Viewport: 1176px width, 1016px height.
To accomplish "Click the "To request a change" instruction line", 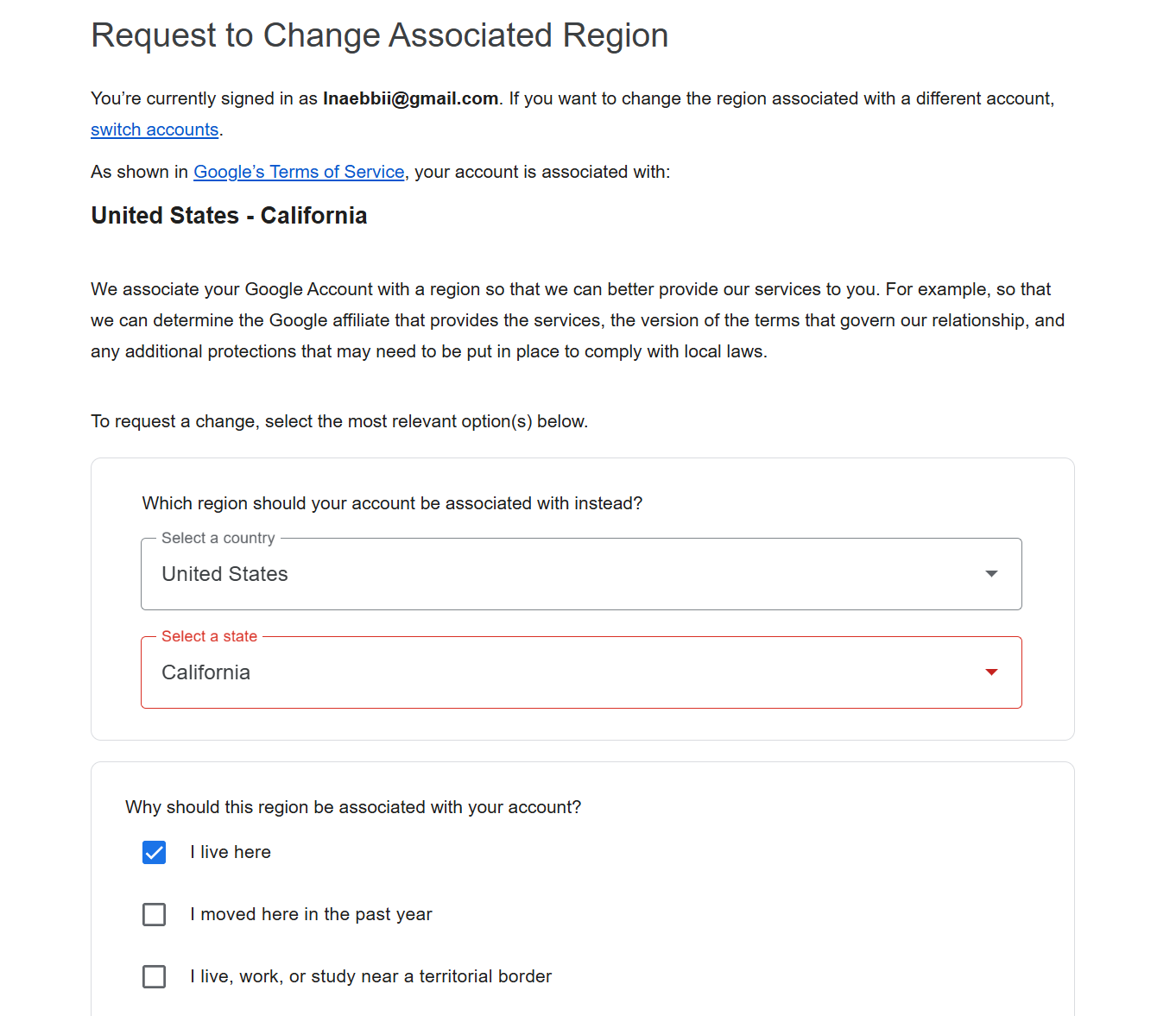I will pyautogui.click(x=339, y=421).
